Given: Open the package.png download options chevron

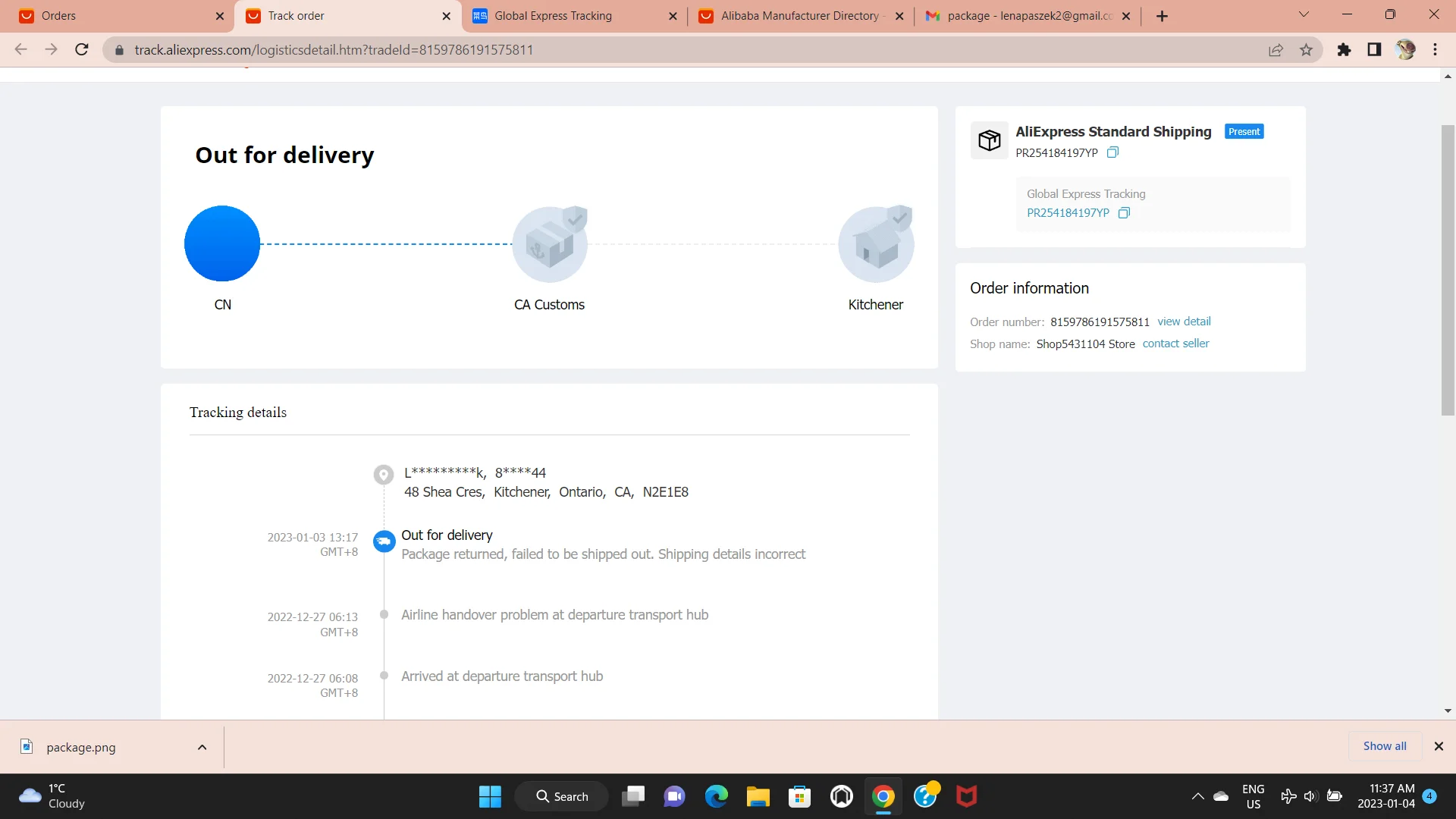Looking at the screenshot, I should click(202, 747).
